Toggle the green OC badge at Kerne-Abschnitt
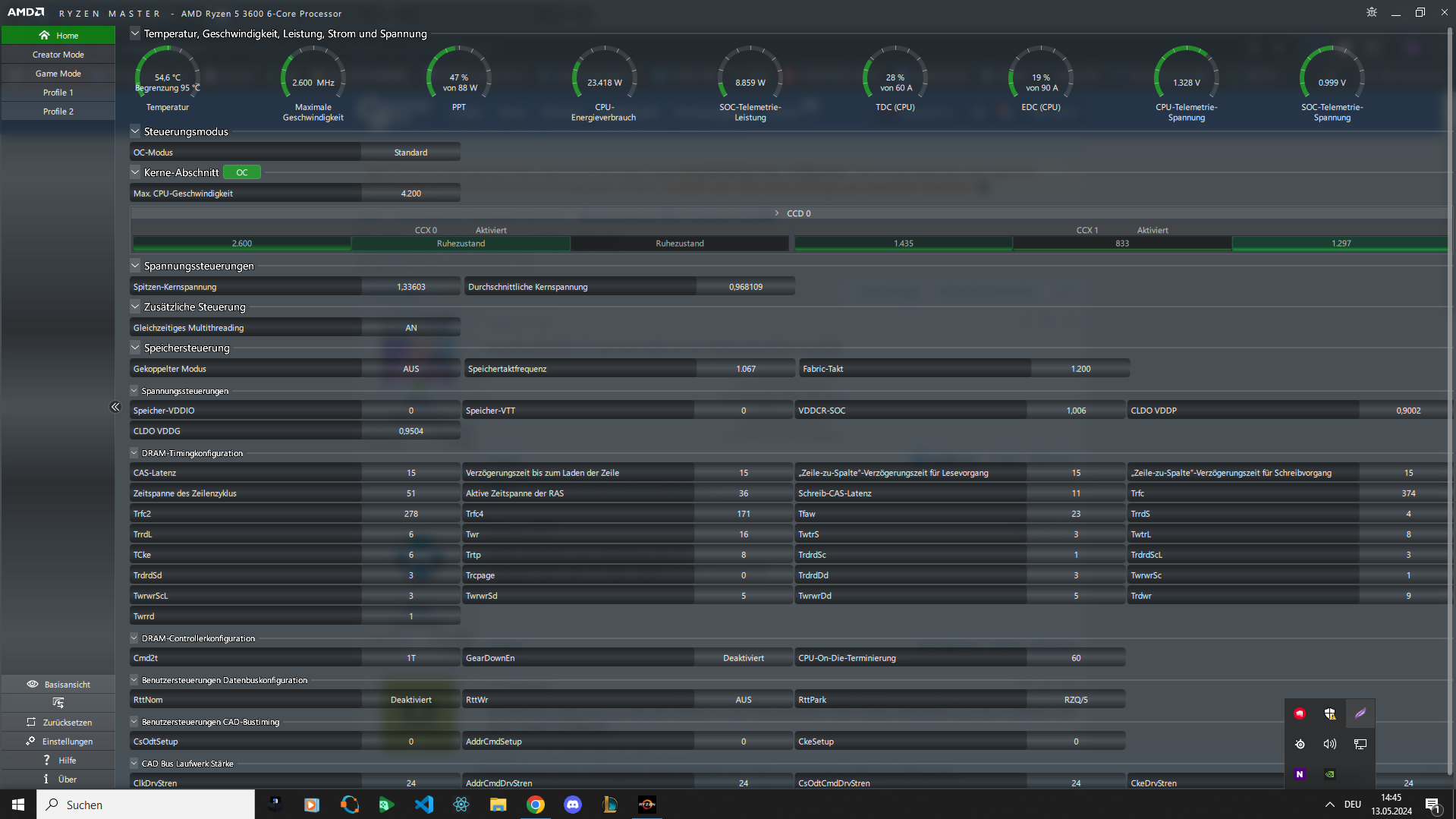 (242, 172)
